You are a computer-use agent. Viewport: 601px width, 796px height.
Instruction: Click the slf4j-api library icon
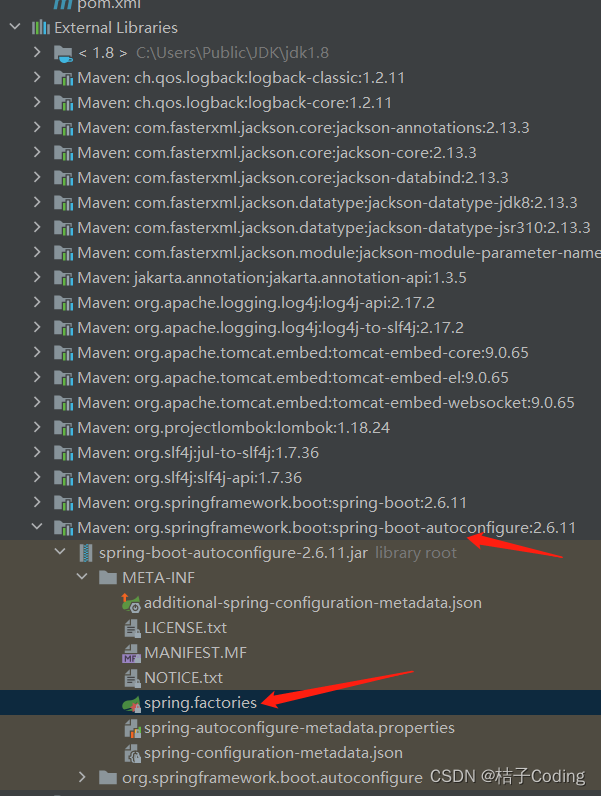point(63,477)
